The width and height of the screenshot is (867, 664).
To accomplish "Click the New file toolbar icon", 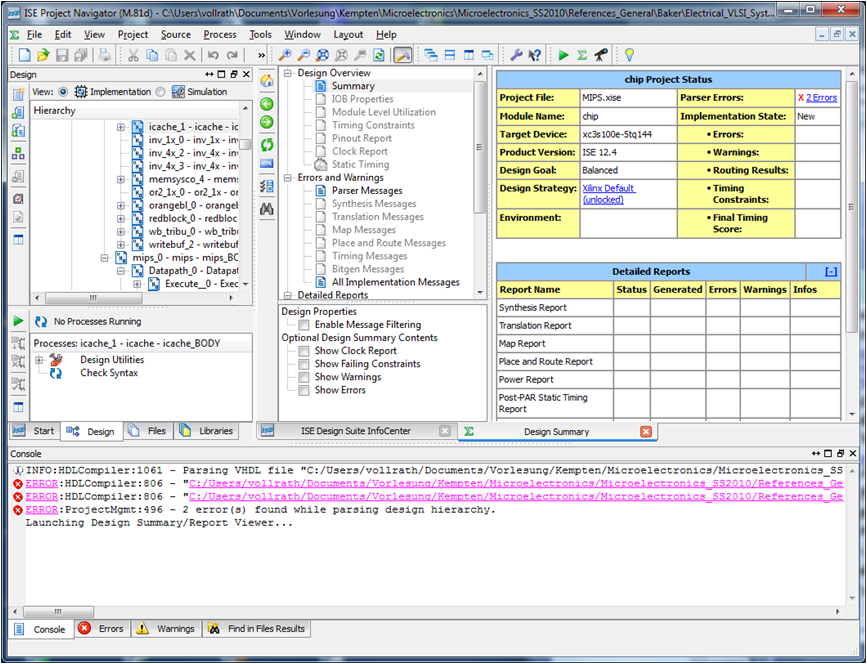I will (x=24, y=55).
